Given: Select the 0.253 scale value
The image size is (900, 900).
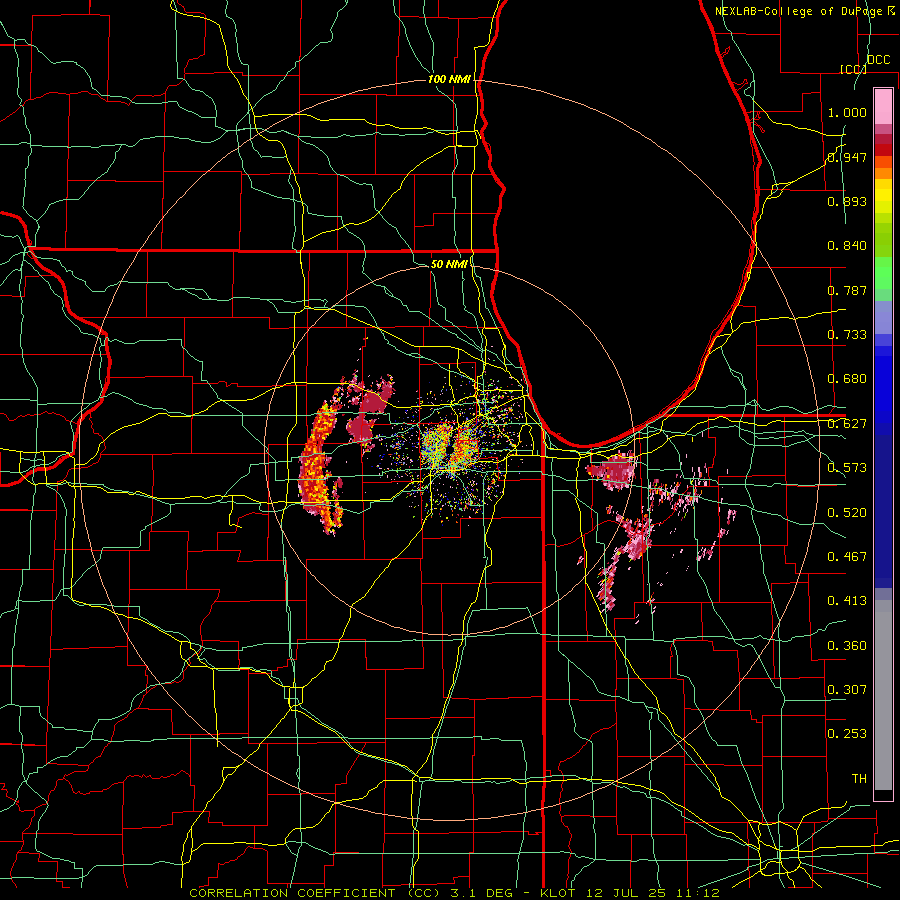Looking at the screenshot, I should coord(847,734).
